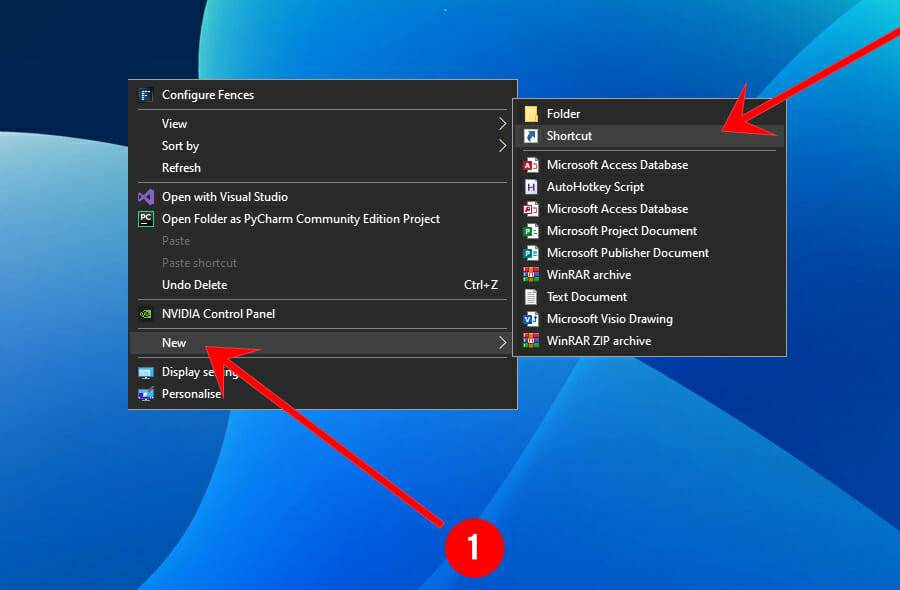Click the Microsoft Publisher Document icon

click(530, 253)
